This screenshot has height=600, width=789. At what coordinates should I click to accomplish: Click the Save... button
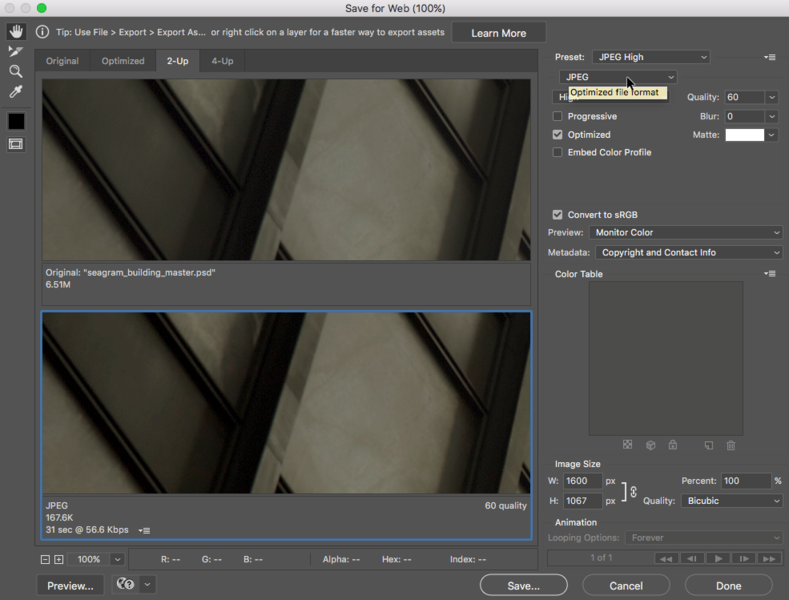[x=523, y=585]
